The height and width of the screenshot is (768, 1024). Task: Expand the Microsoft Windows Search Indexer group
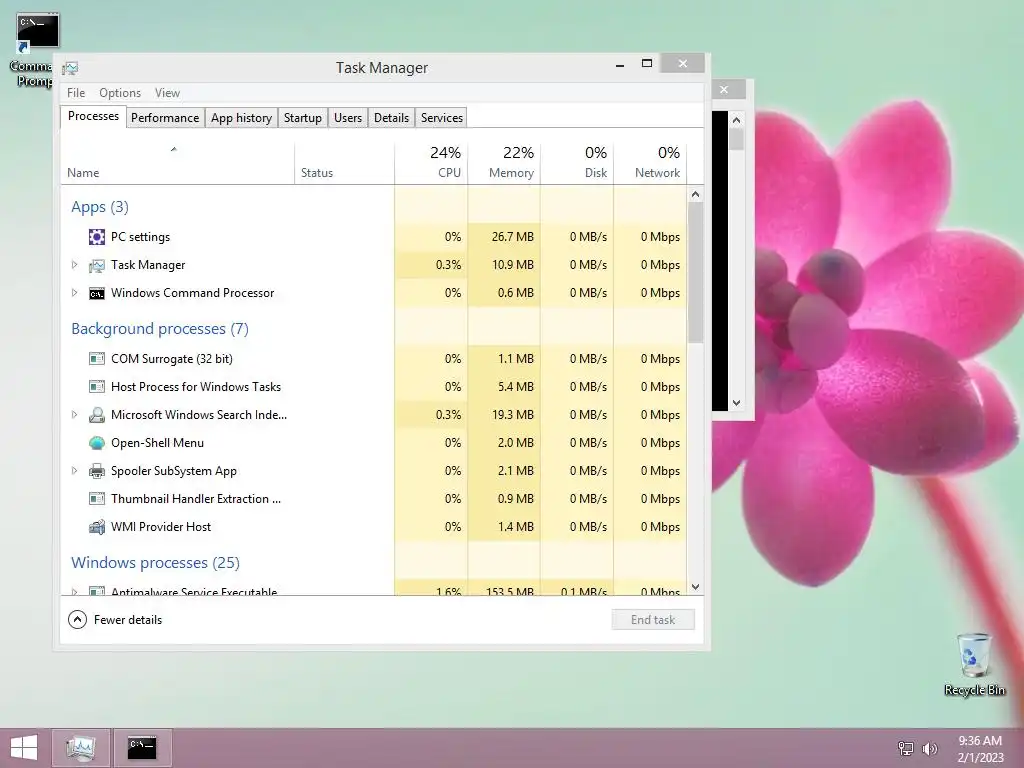pyautogui.click(x=74, y=415)
